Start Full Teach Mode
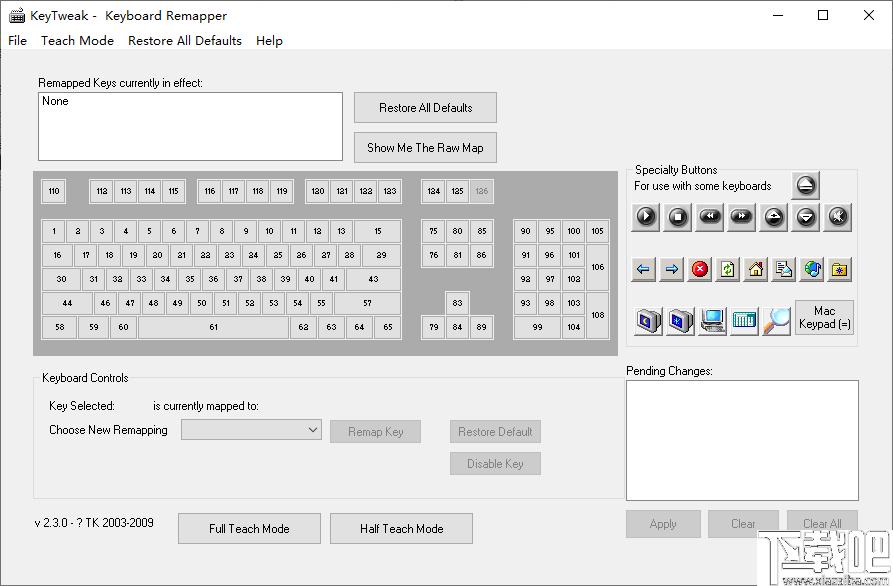 click(x=249, y=528)
